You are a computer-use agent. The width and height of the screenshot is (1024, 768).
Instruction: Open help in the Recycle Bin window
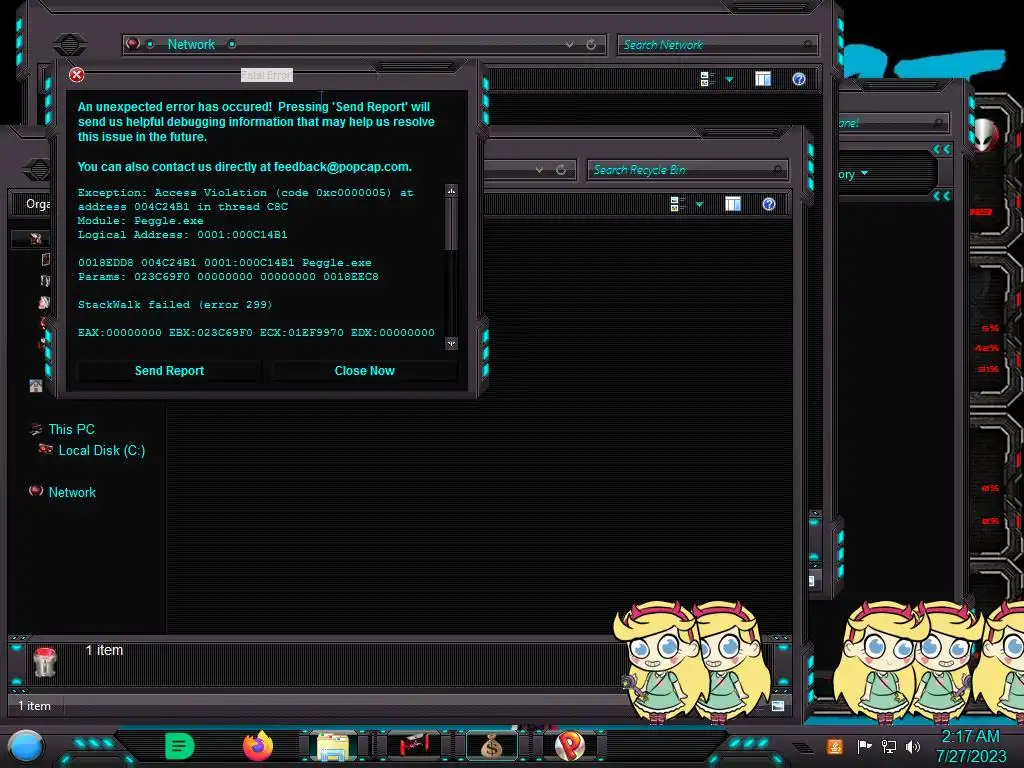(769, 204)
